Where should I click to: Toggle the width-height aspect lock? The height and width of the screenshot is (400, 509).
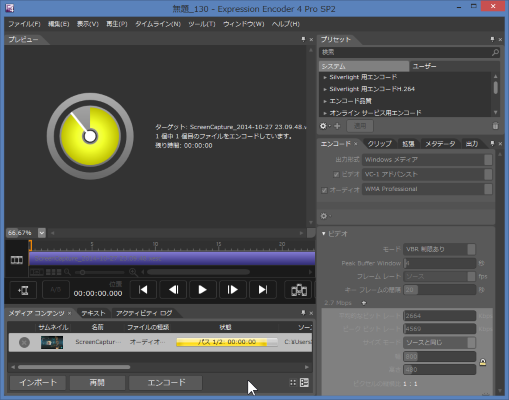(482, 362)
